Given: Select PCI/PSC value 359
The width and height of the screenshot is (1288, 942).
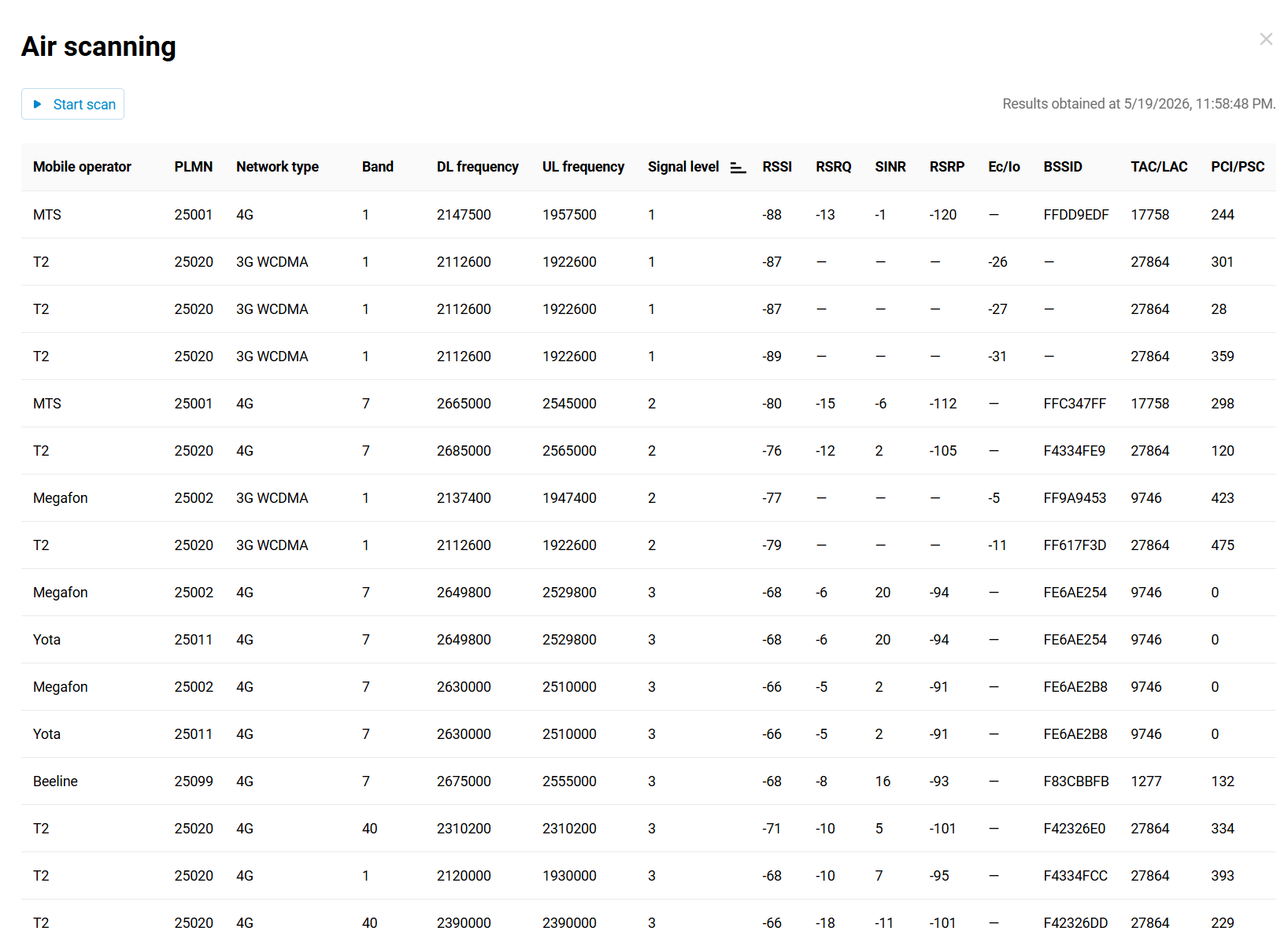Looking at the screenshot, I should point(1223,356).
